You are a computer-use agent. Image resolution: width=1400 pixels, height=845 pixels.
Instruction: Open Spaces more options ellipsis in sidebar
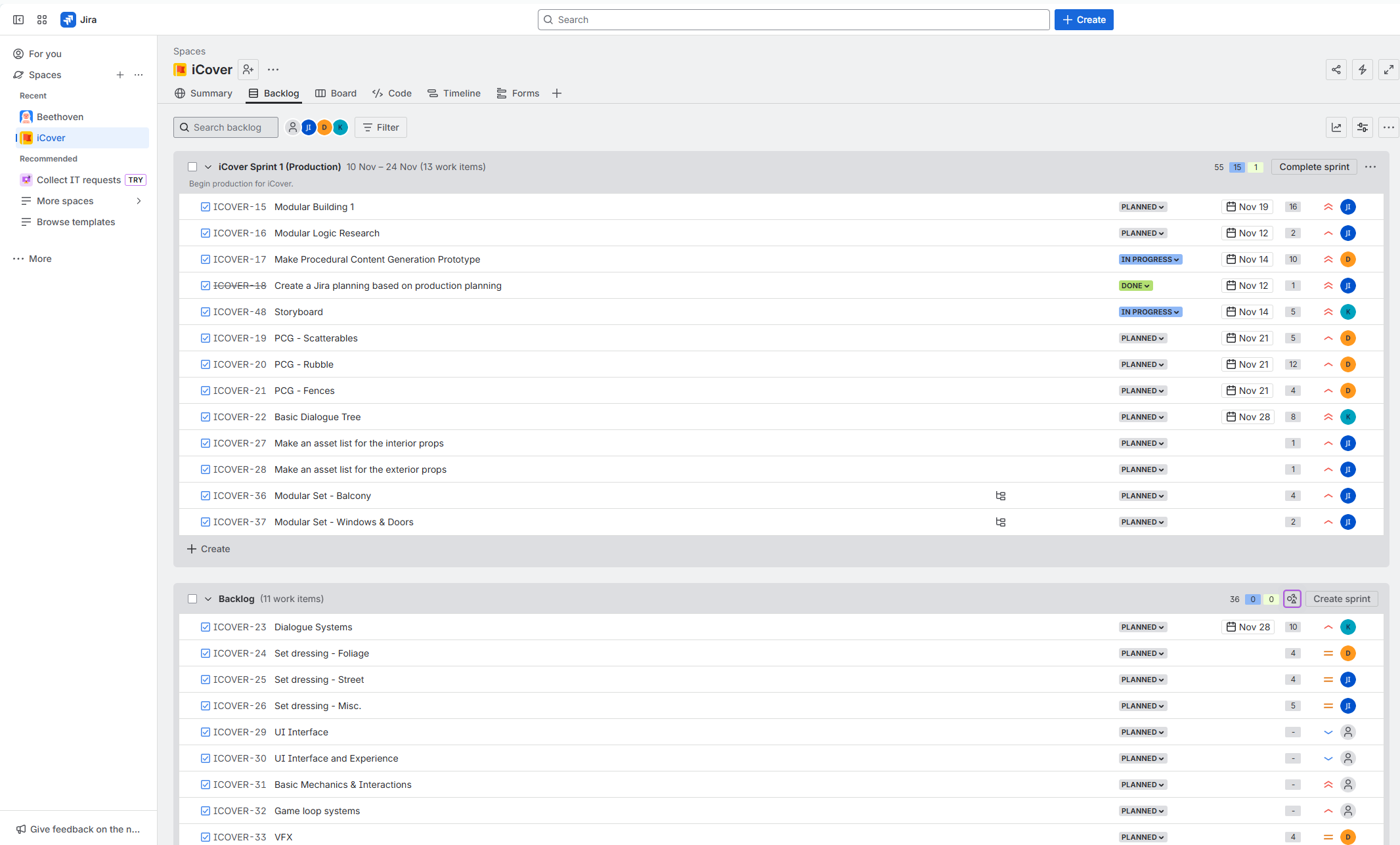139,75
